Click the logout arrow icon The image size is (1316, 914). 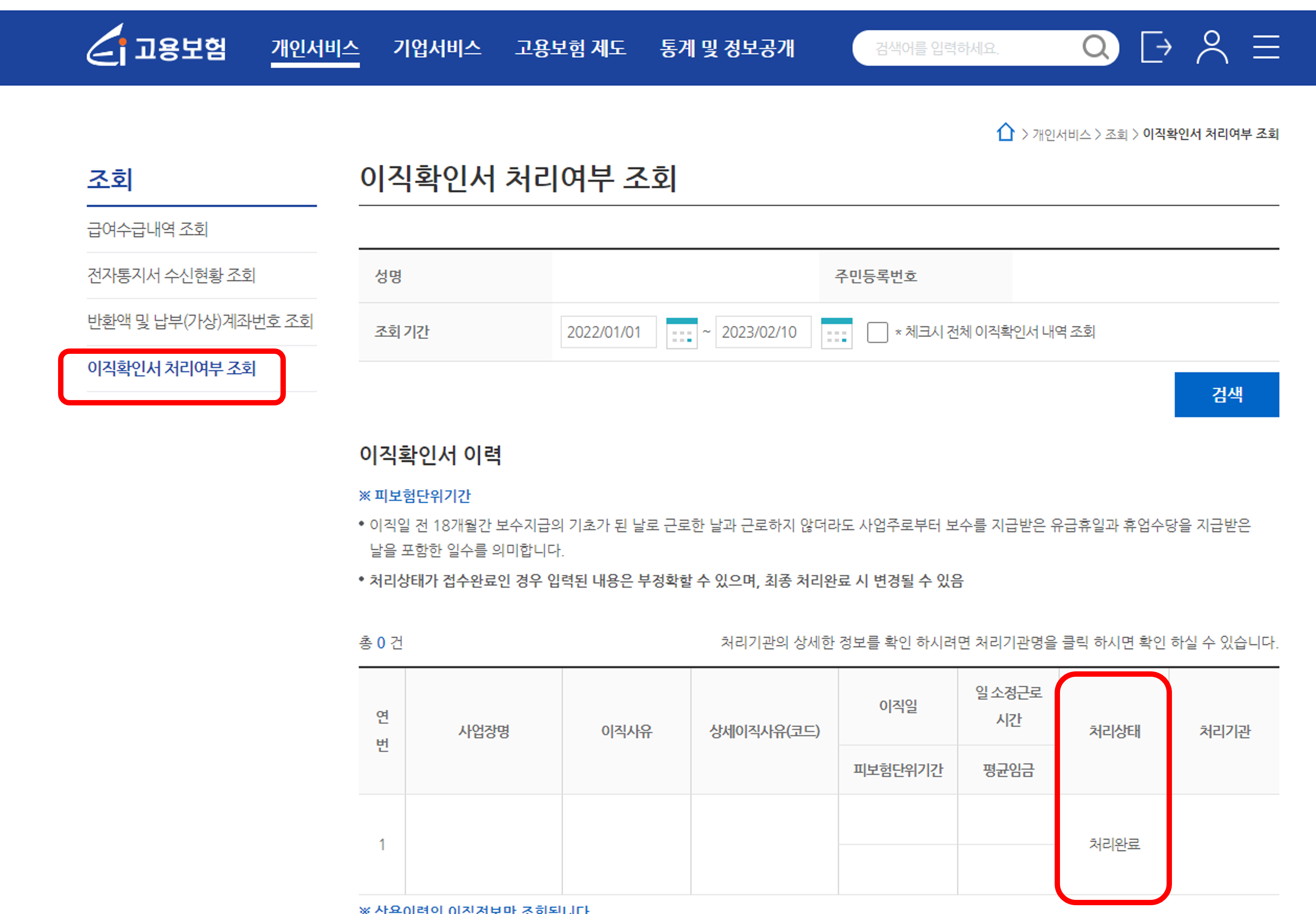pos(1156,47)
